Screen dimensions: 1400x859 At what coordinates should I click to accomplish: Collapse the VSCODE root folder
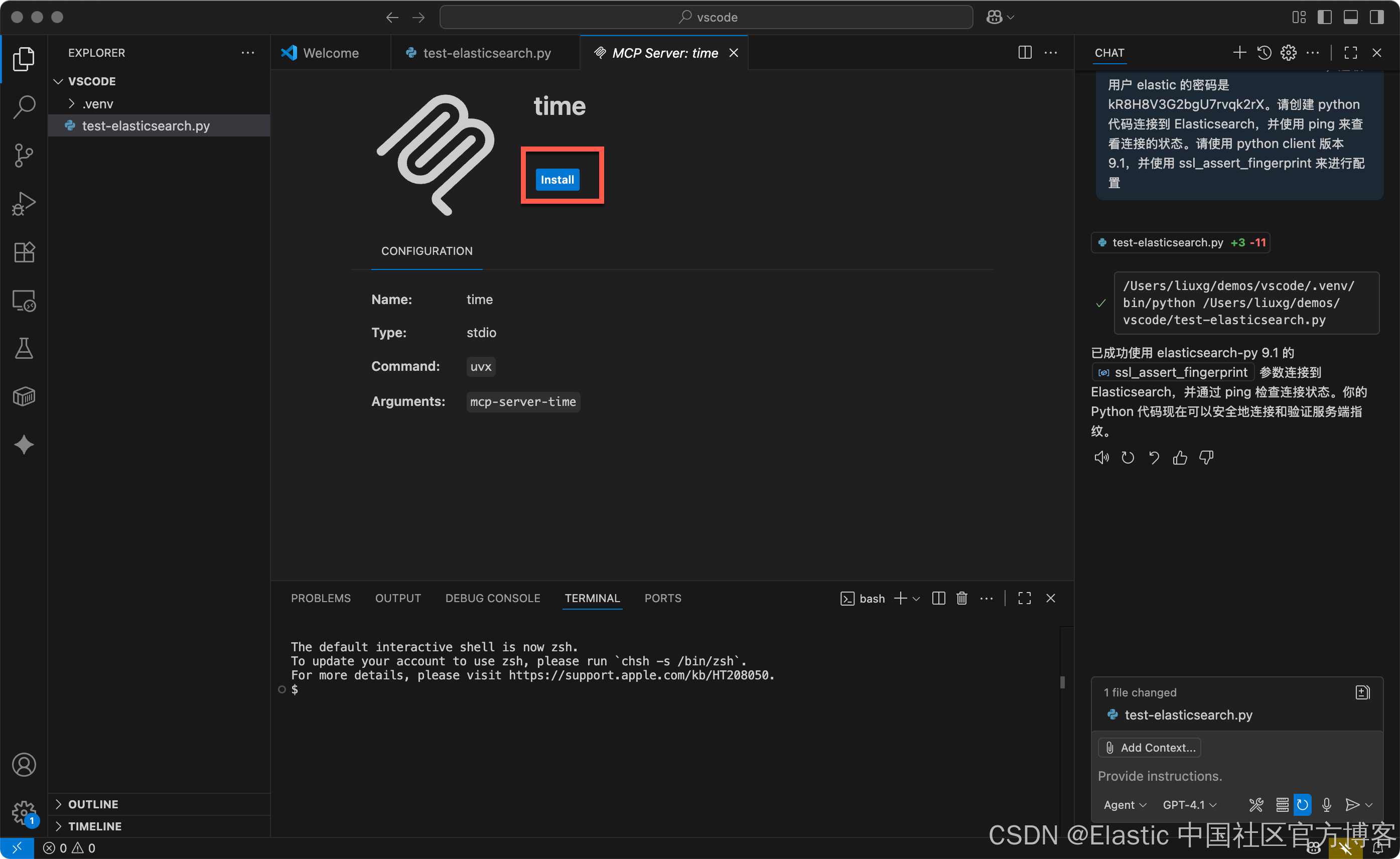[x=91, y=81]
